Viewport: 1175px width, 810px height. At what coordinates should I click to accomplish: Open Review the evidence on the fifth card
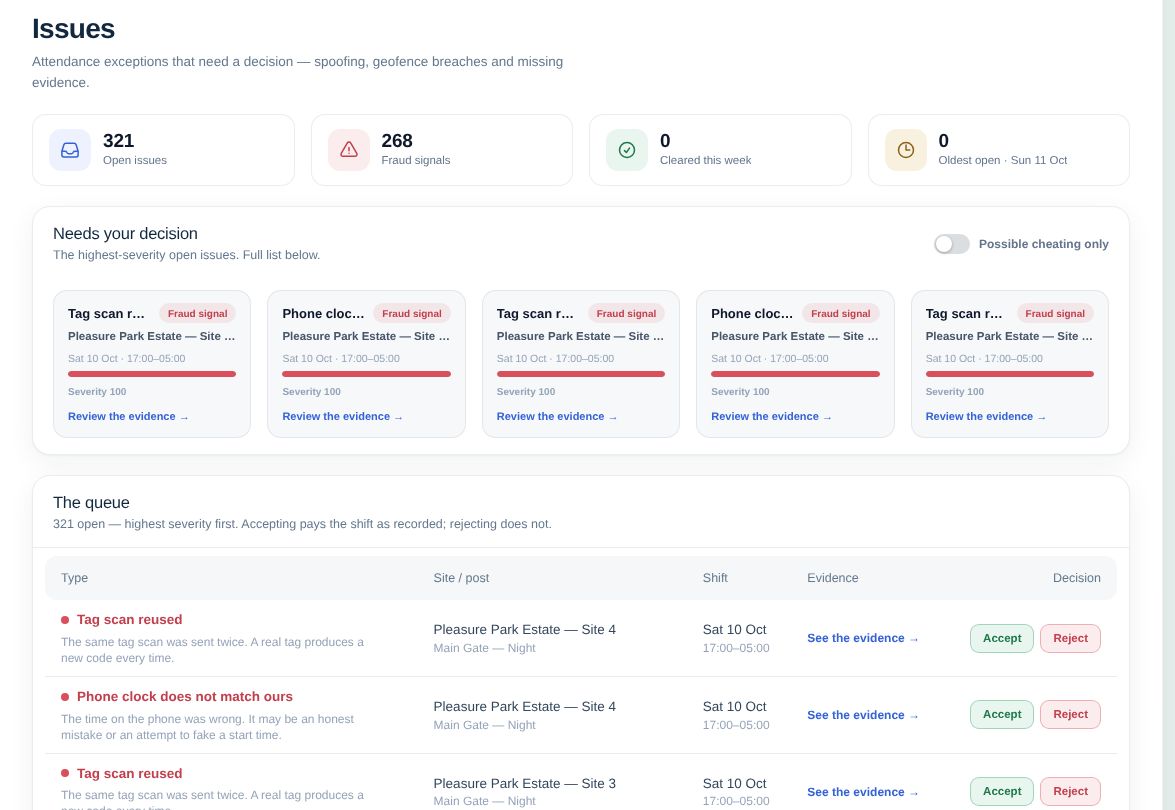[985, 417]
